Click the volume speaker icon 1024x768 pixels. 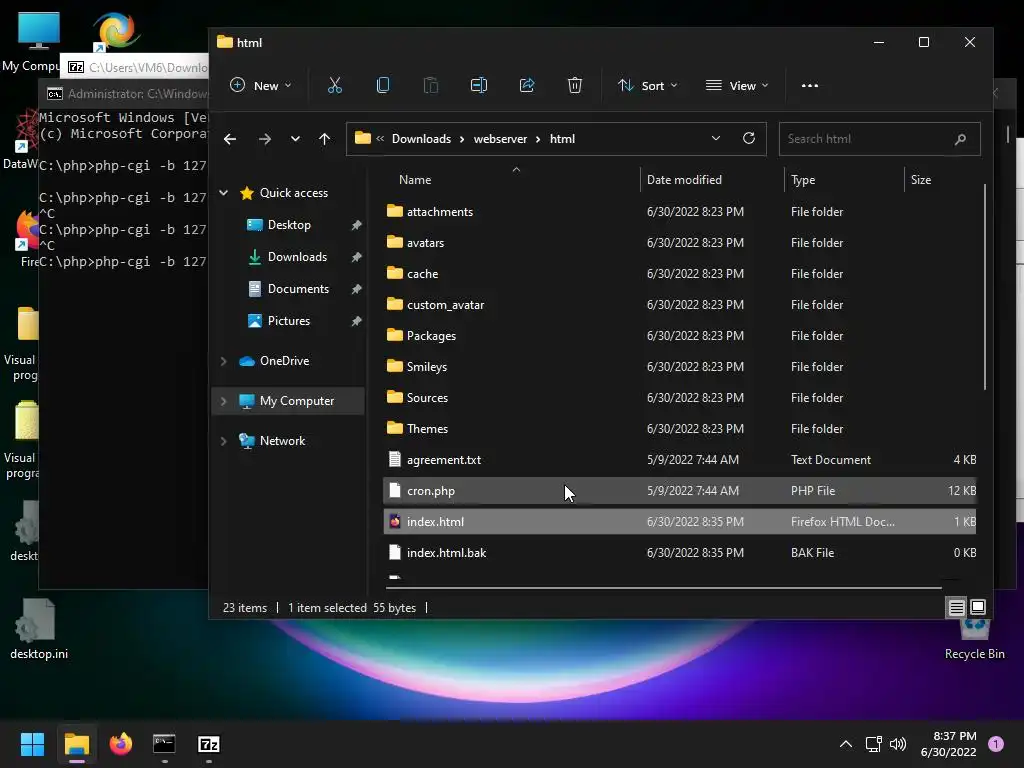tap(898, 744)
